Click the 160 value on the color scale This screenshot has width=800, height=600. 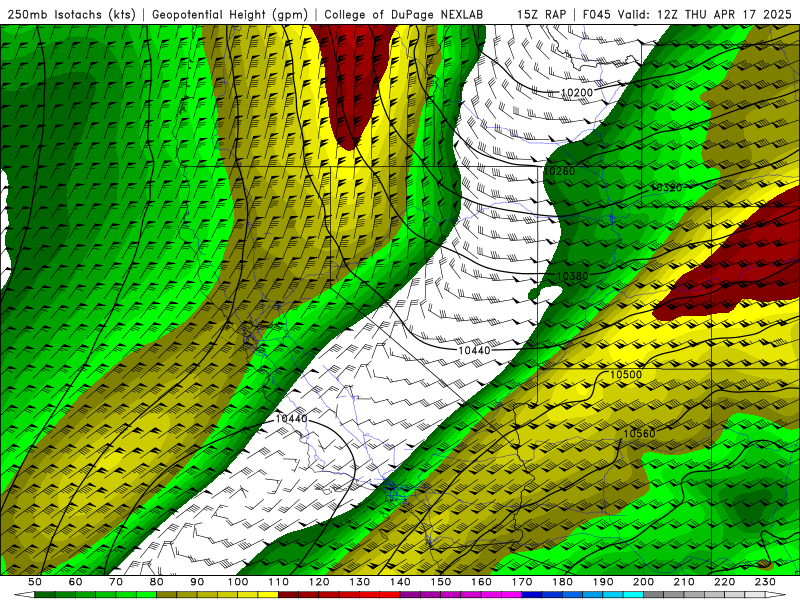481,582
